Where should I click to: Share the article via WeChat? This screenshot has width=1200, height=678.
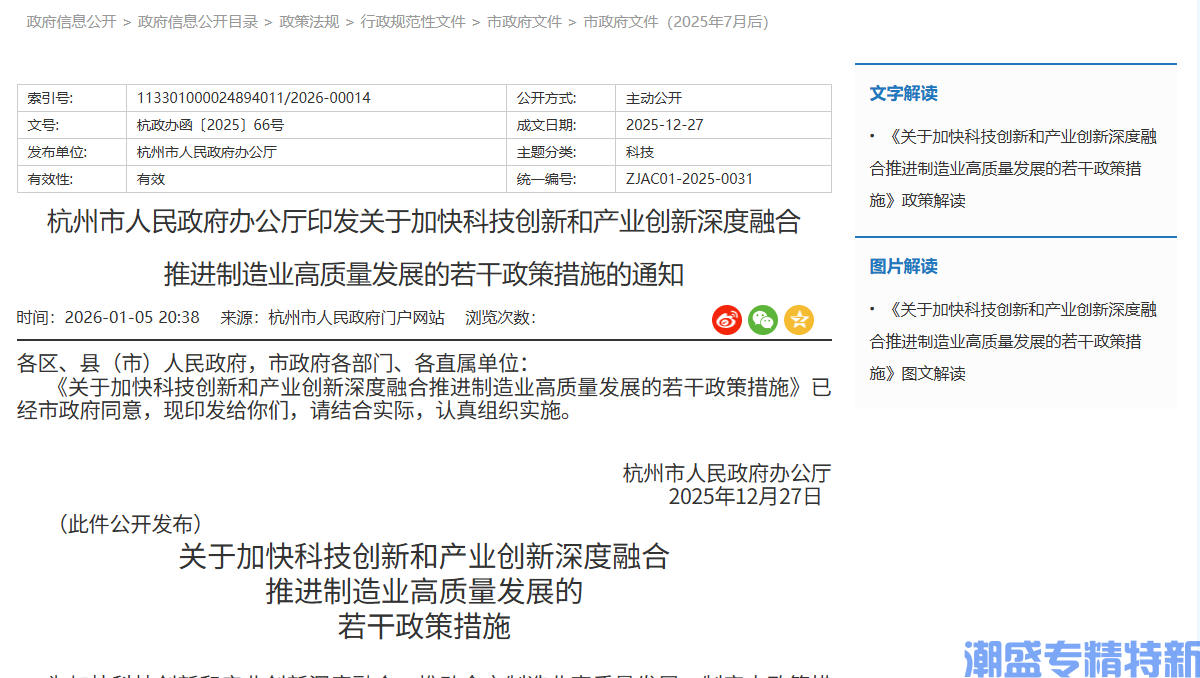tap(762, 320)
